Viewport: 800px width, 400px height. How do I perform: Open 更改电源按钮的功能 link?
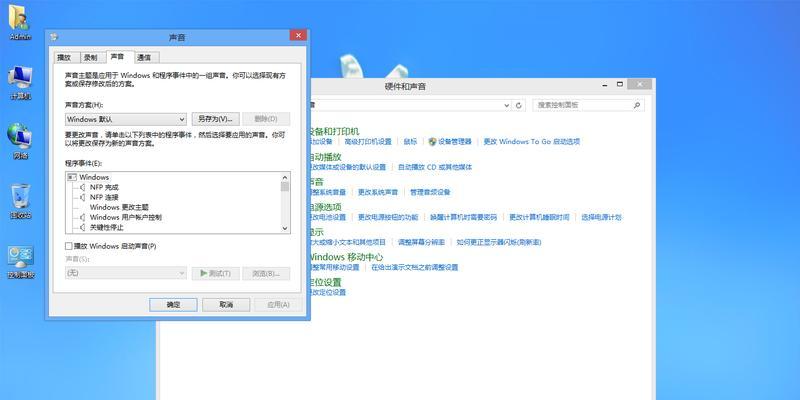(x=388, y=217)
